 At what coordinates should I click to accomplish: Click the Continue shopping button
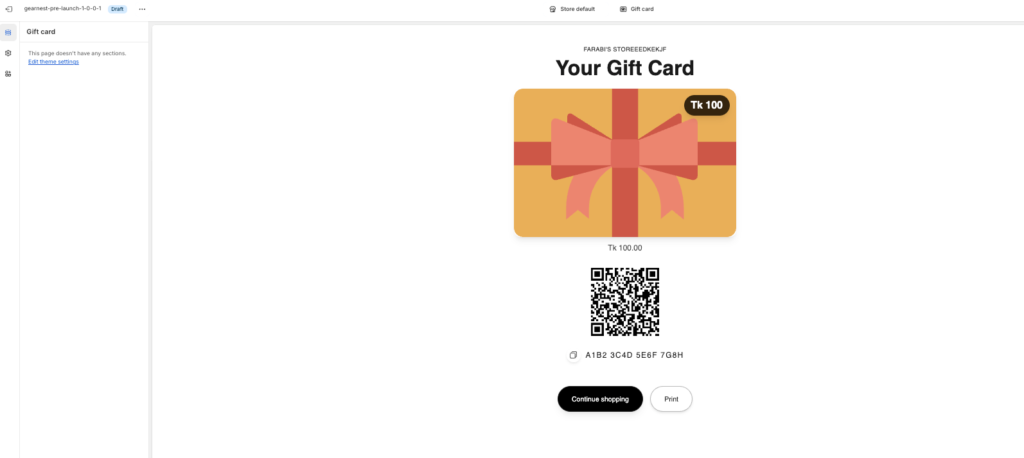tap(600, 399)
